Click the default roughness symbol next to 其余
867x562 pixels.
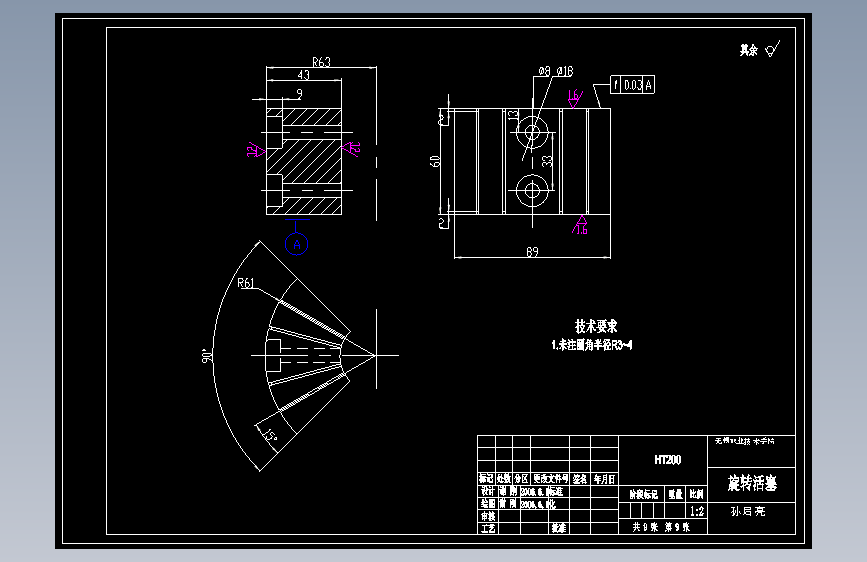(x=772, y=49)
